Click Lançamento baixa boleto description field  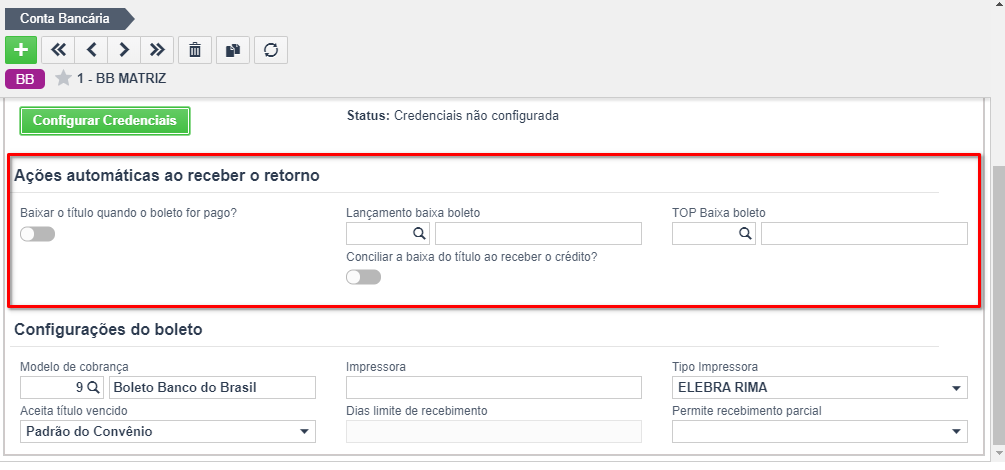point(538,234)
